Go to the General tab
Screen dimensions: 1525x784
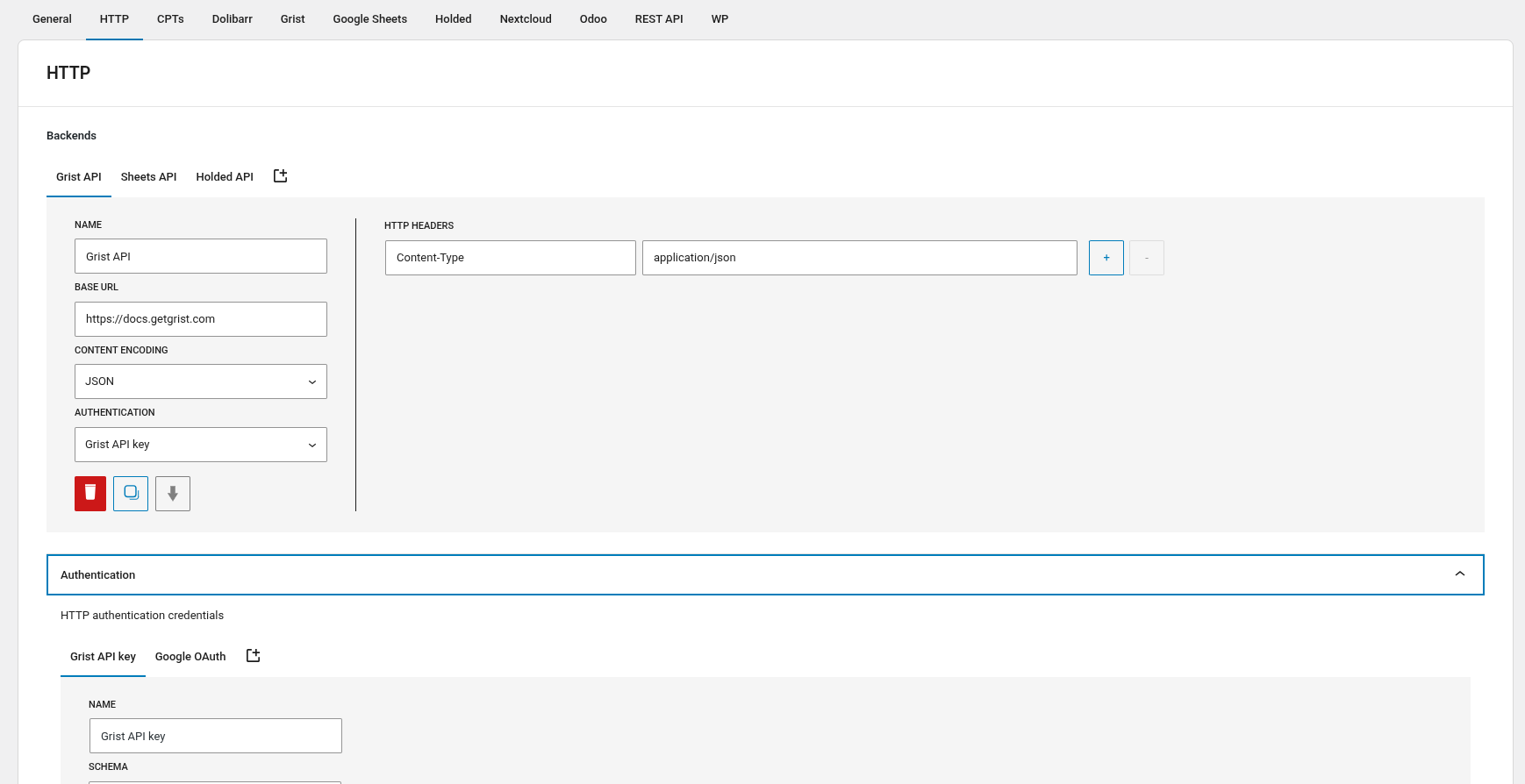52,19
